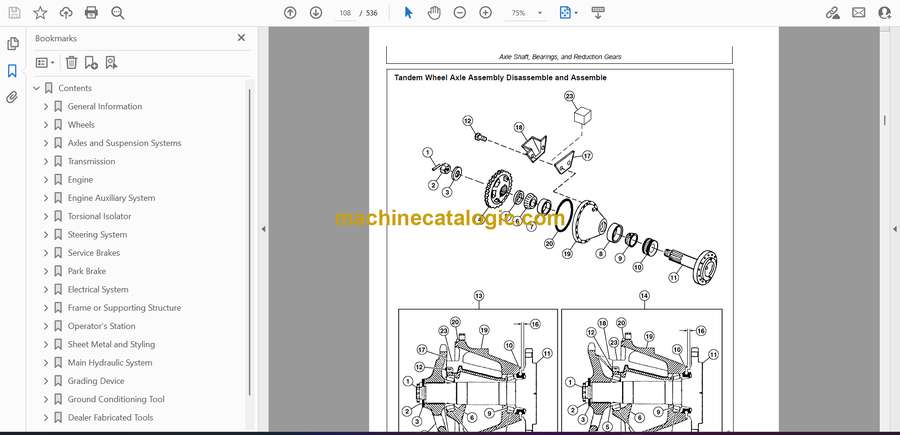Image resolution: width=900 pixels, height=435 pixels.
Task: Go to next page with the down arrow
Action: [316, 13]
